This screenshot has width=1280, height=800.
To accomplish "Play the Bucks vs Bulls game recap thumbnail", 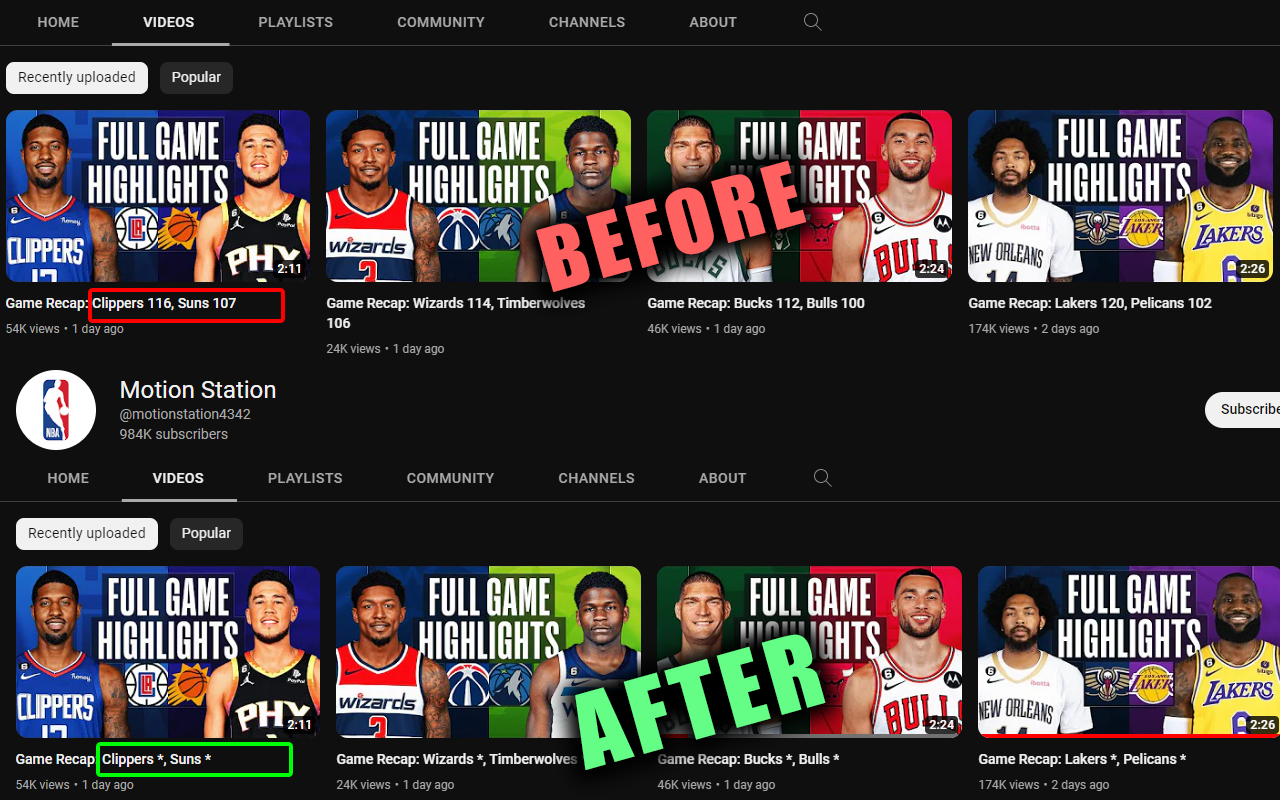I will pos(799,196).
